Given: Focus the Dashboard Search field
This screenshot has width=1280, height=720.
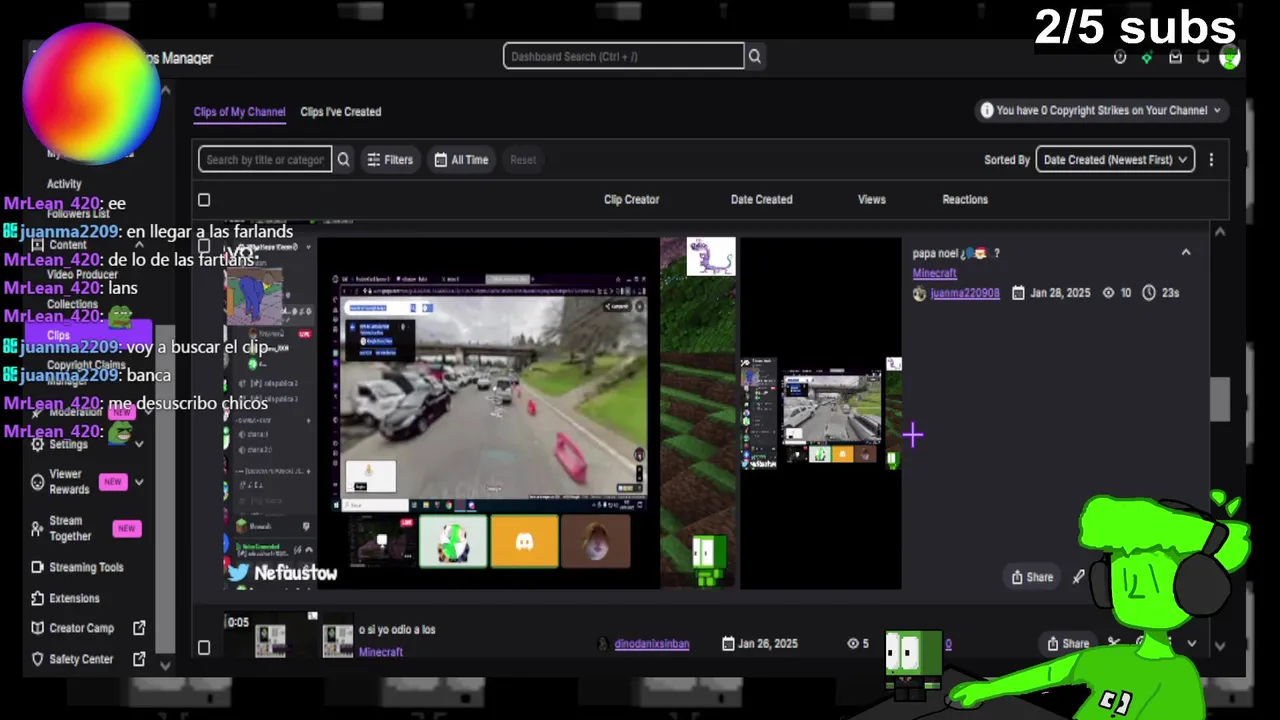Looking at the screenshot, I should pos(623,57).
